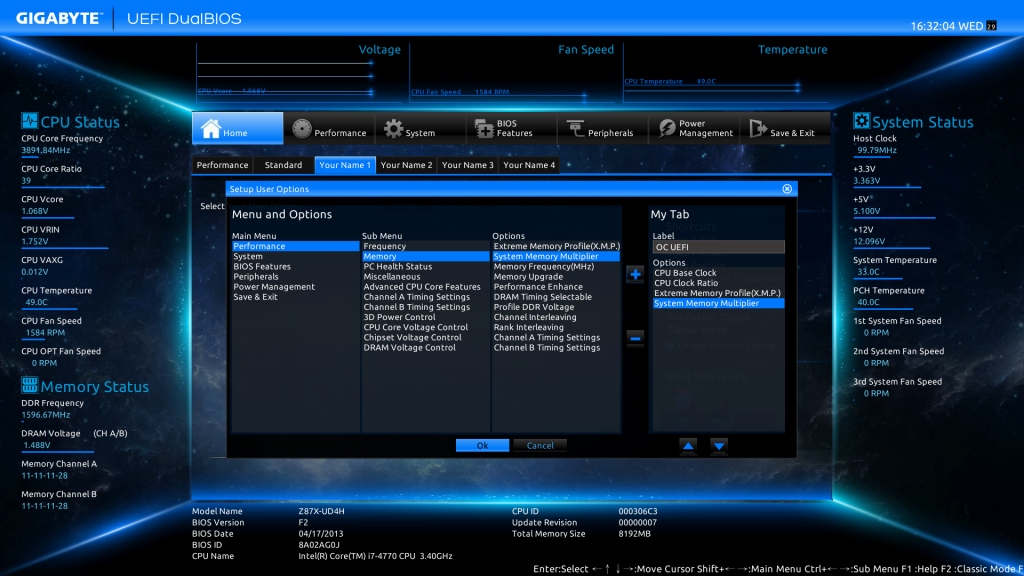Open the Performance main tab
Image resolution: width=1024 pixels, height=576 pixels.
pyautogui.click(x=329, y=128)
